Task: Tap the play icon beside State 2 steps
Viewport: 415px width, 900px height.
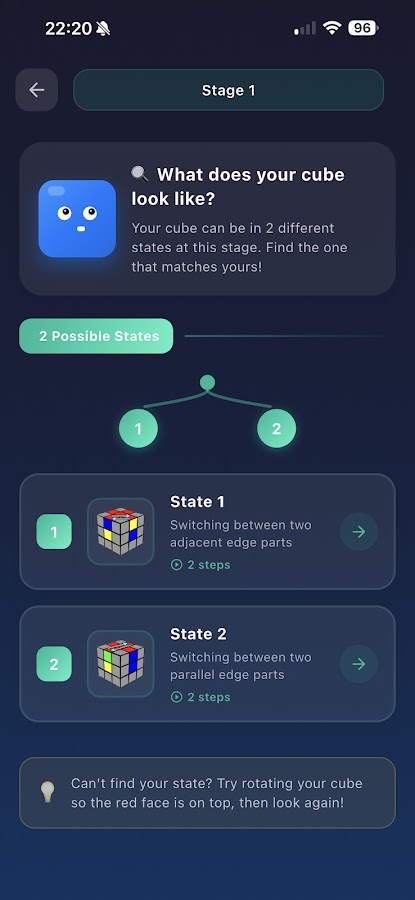Action: tap(177, 697)
